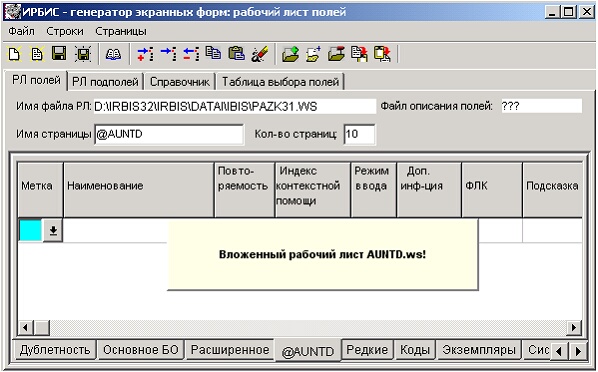Click the Повторяемость column header
This screenshot has width=598, height=372.
point(245,190)
